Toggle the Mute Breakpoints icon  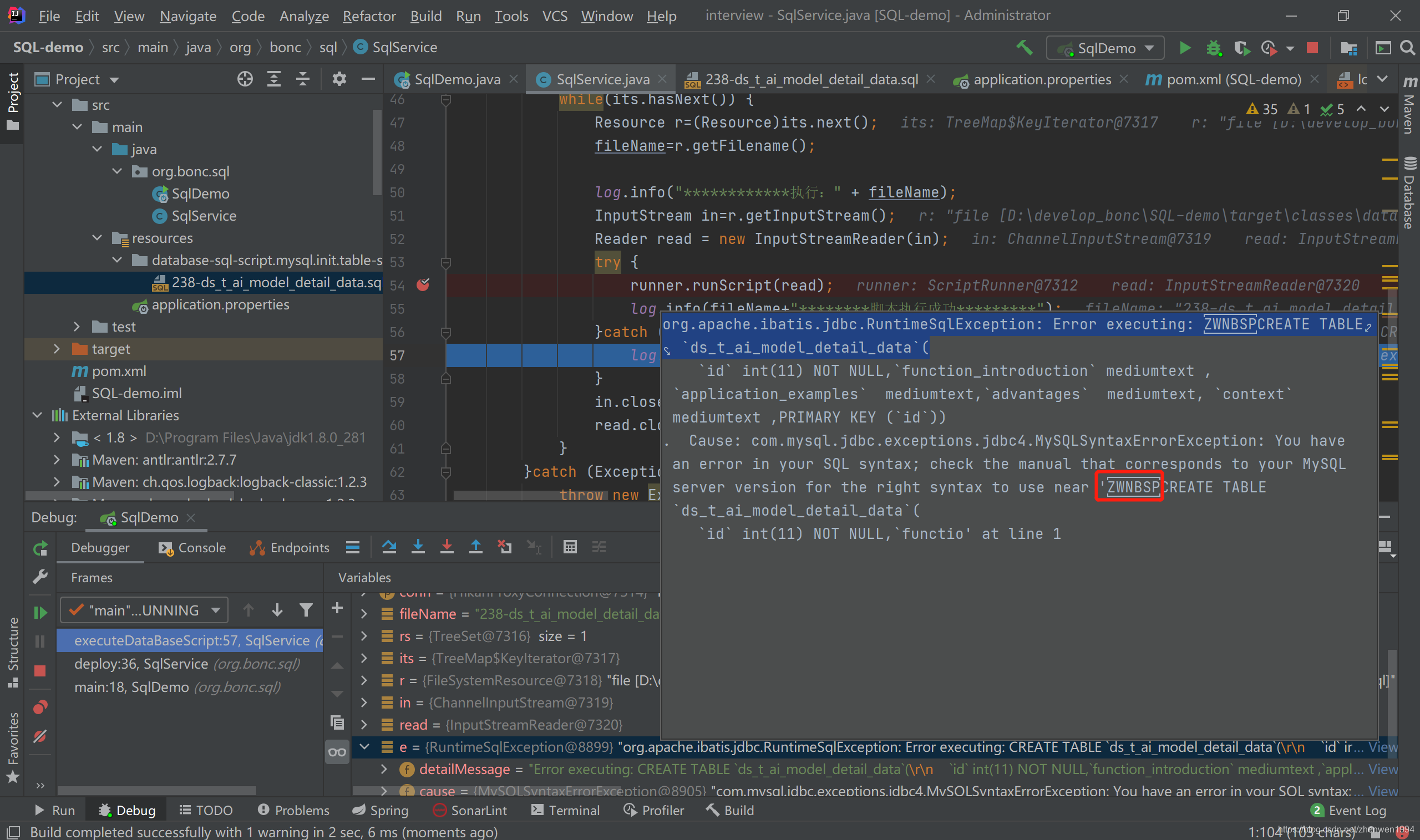[40, 736]
